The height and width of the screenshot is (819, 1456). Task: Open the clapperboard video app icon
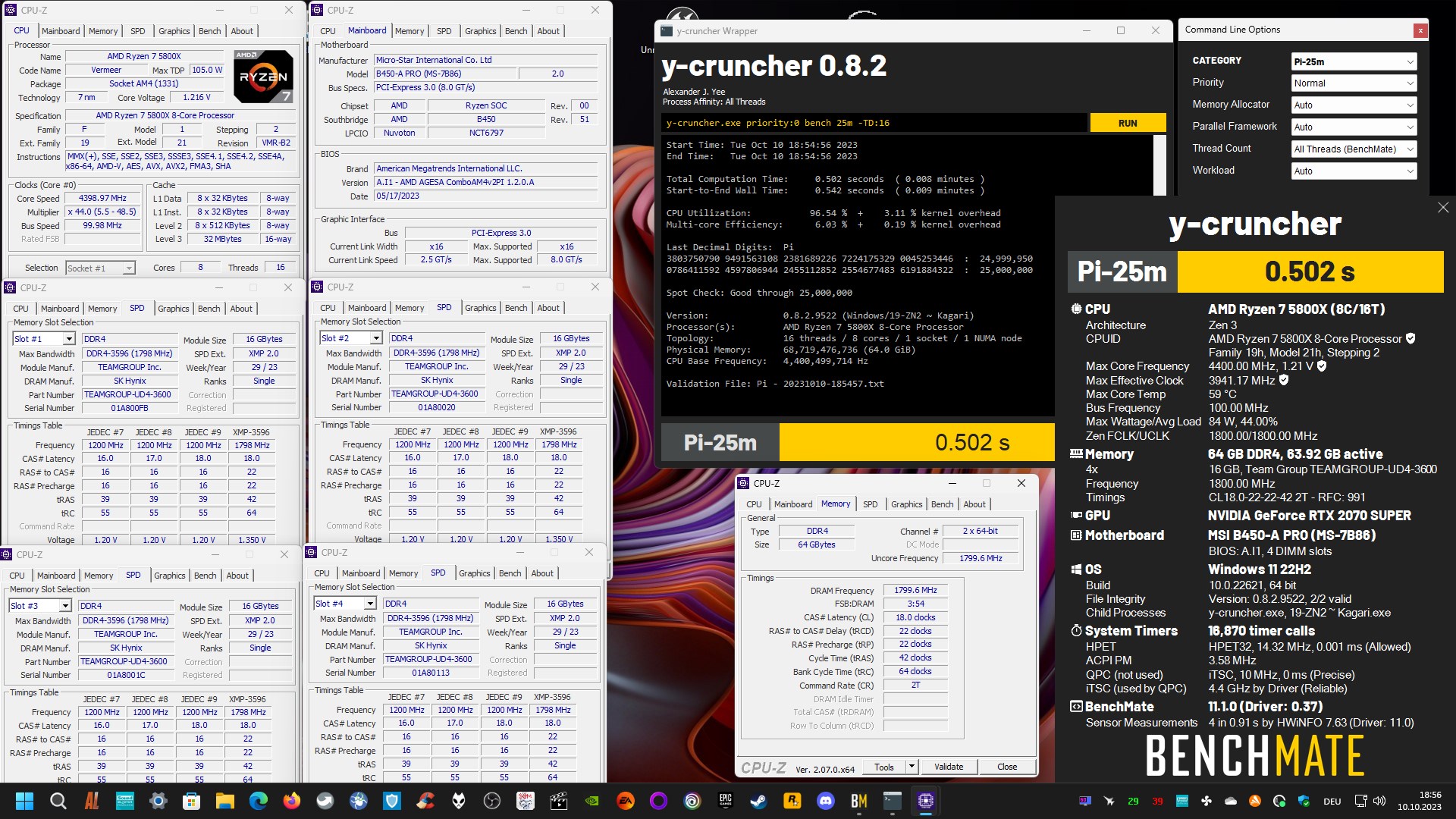[x=559, y=801]
